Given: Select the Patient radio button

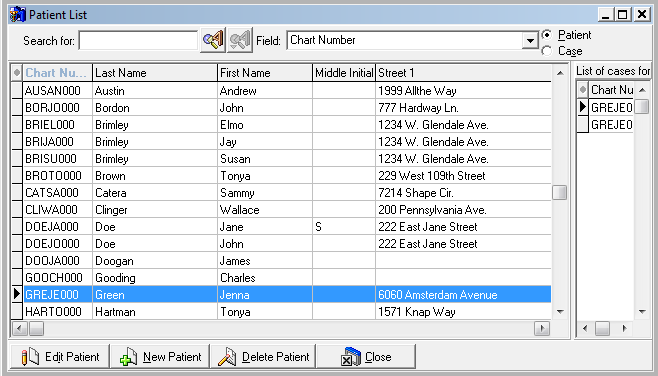Looking at the screenshot, I should click(547, 35).
